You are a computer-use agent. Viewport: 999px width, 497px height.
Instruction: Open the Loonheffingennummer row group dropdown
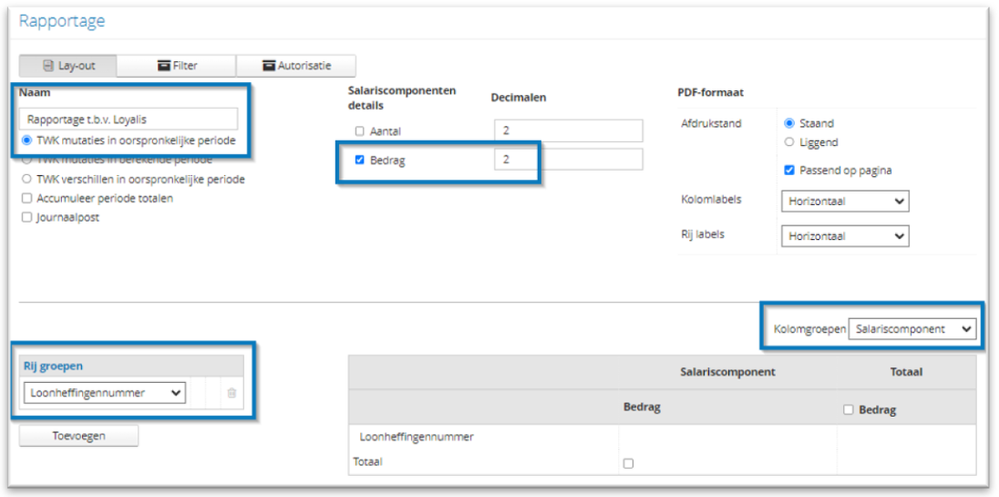pos(104,393)
